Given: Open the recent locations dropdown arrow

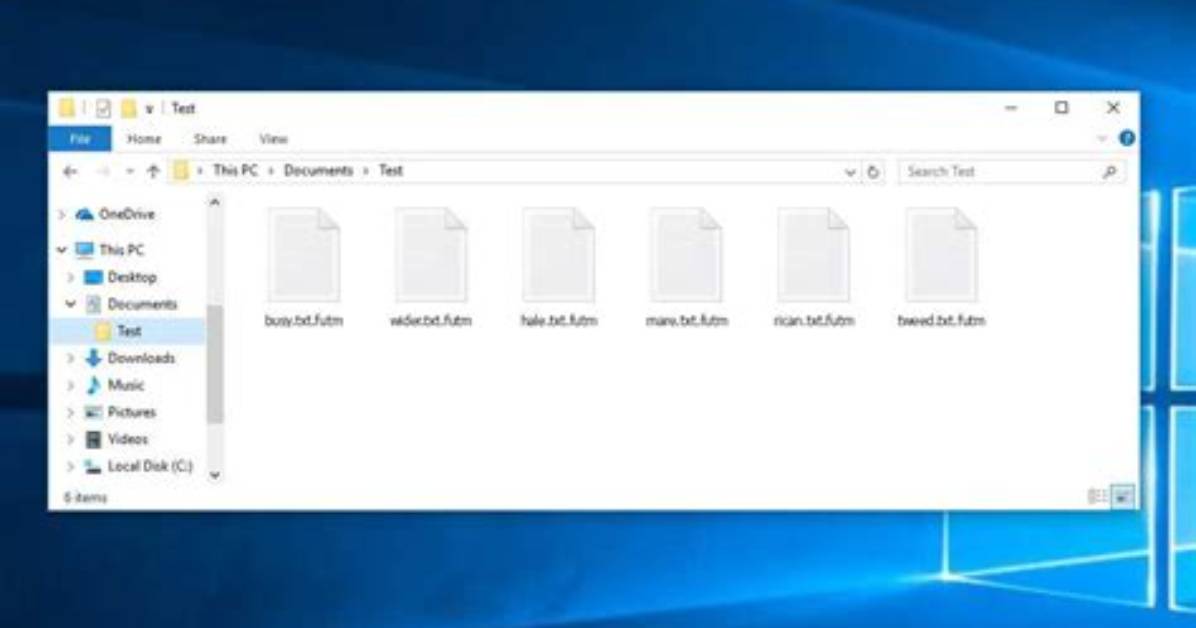Looking at the screenshot, I should [x=130, y=172].
